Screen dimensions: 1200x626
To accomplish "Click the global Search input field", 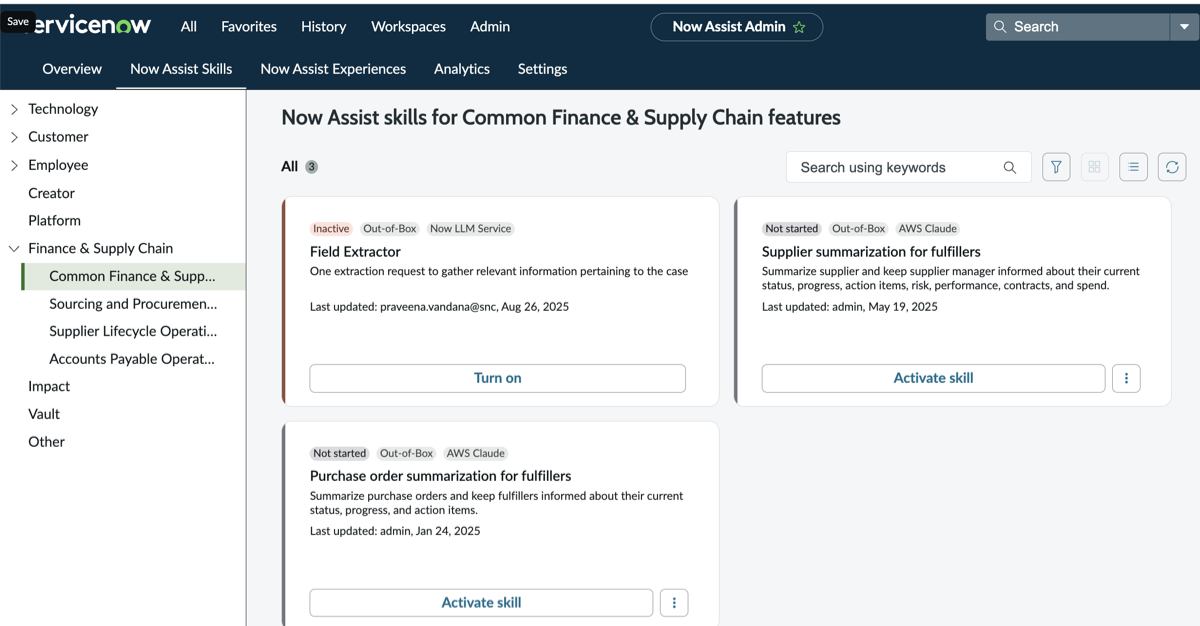I will coord(1078,27).
